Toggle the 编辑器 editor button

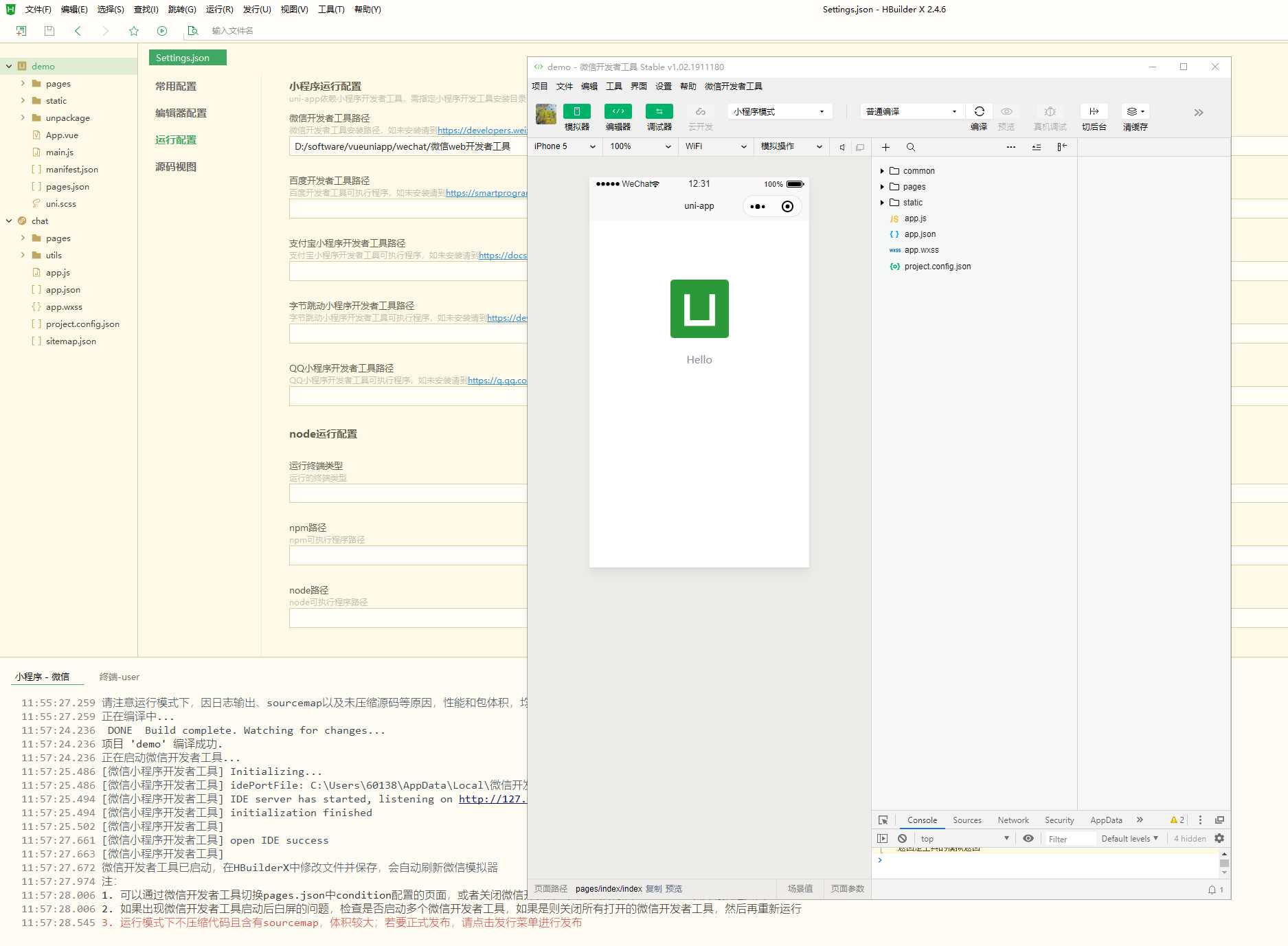[x=618, y=111]
